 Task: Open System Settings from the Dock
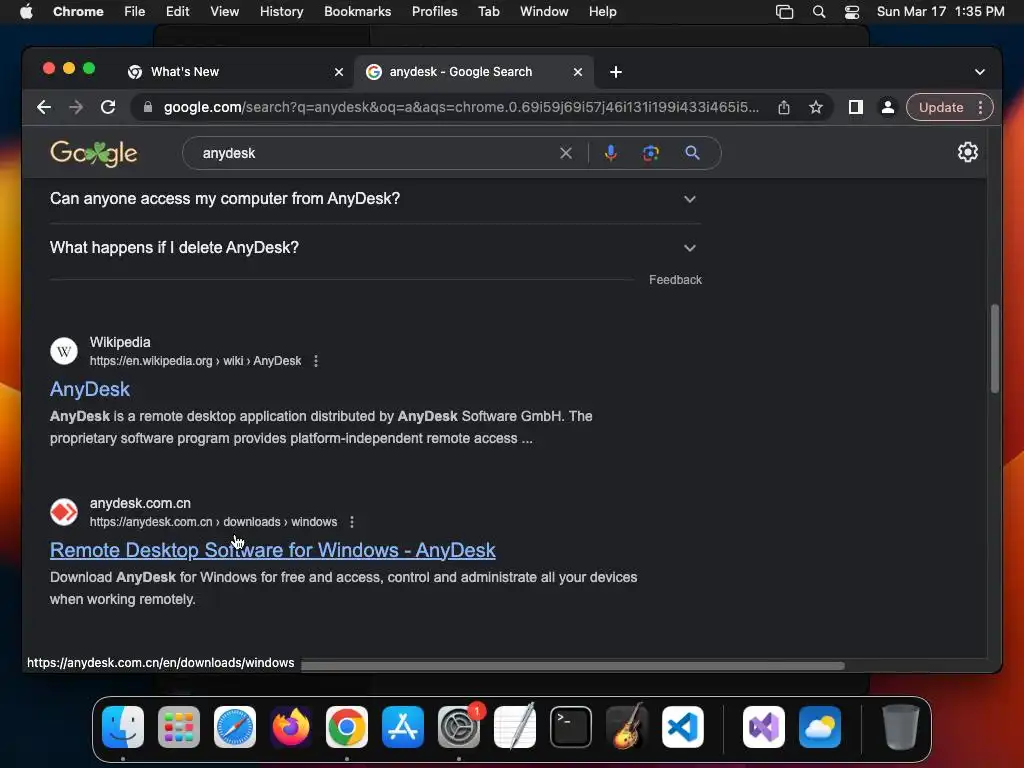click(459, 727)
